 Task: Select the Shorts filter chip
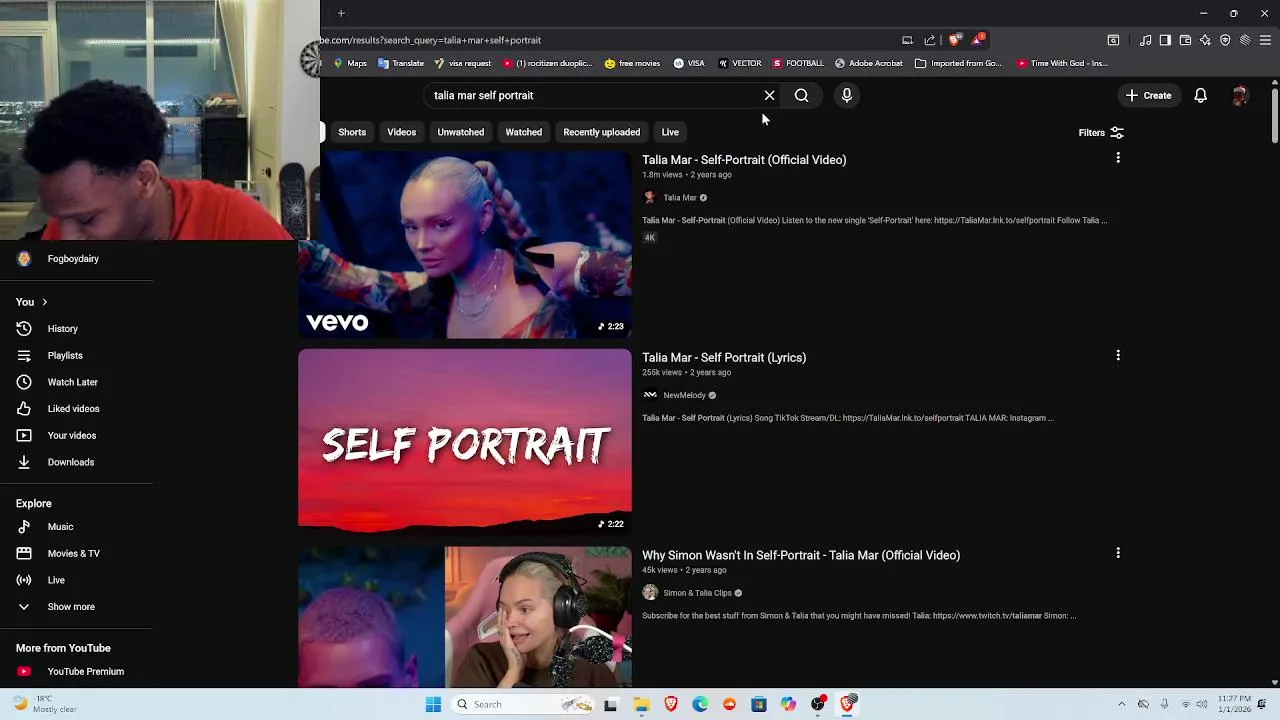pos(352,132)
